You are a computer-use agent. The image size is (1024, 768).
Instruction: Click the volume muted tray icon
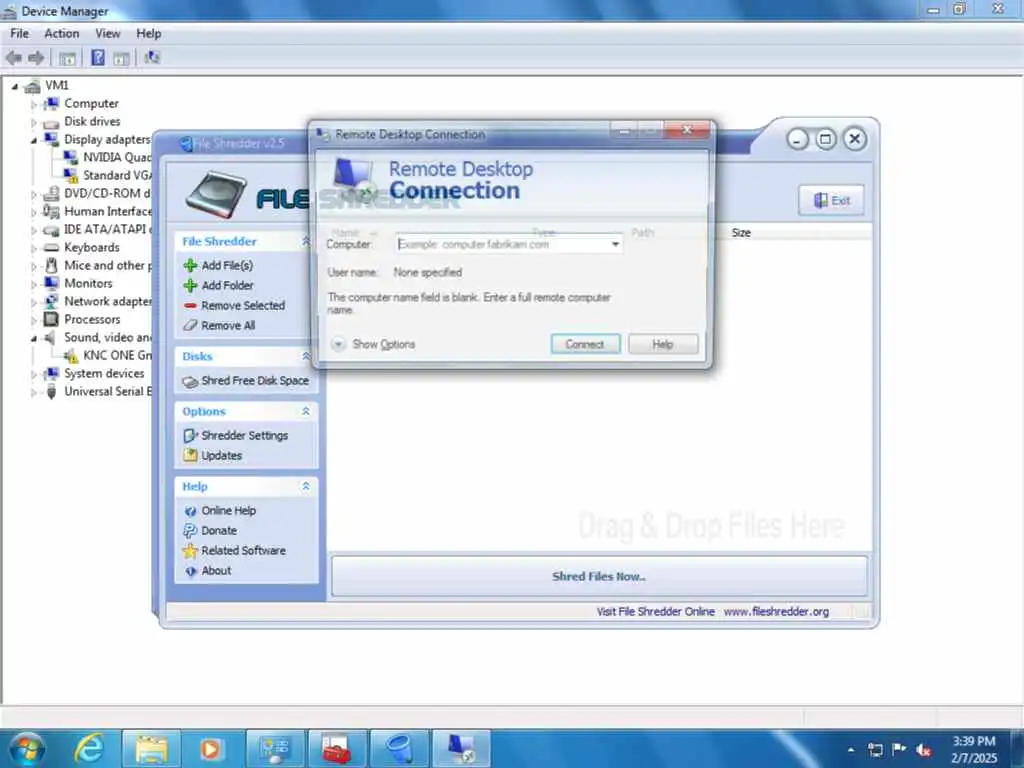tap(923, 750)
